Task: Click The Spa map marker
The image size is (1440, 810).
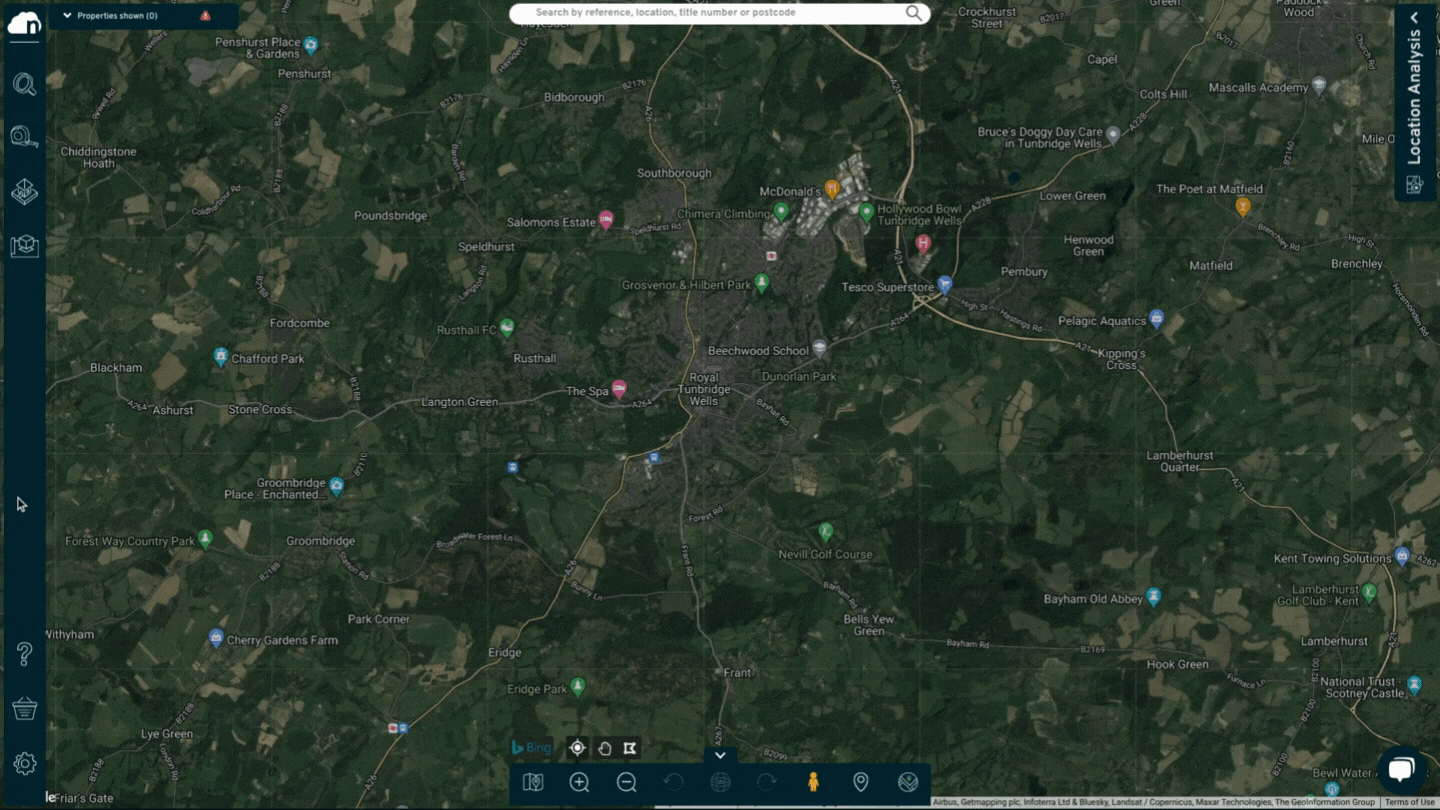Action: tap(619, 389)
